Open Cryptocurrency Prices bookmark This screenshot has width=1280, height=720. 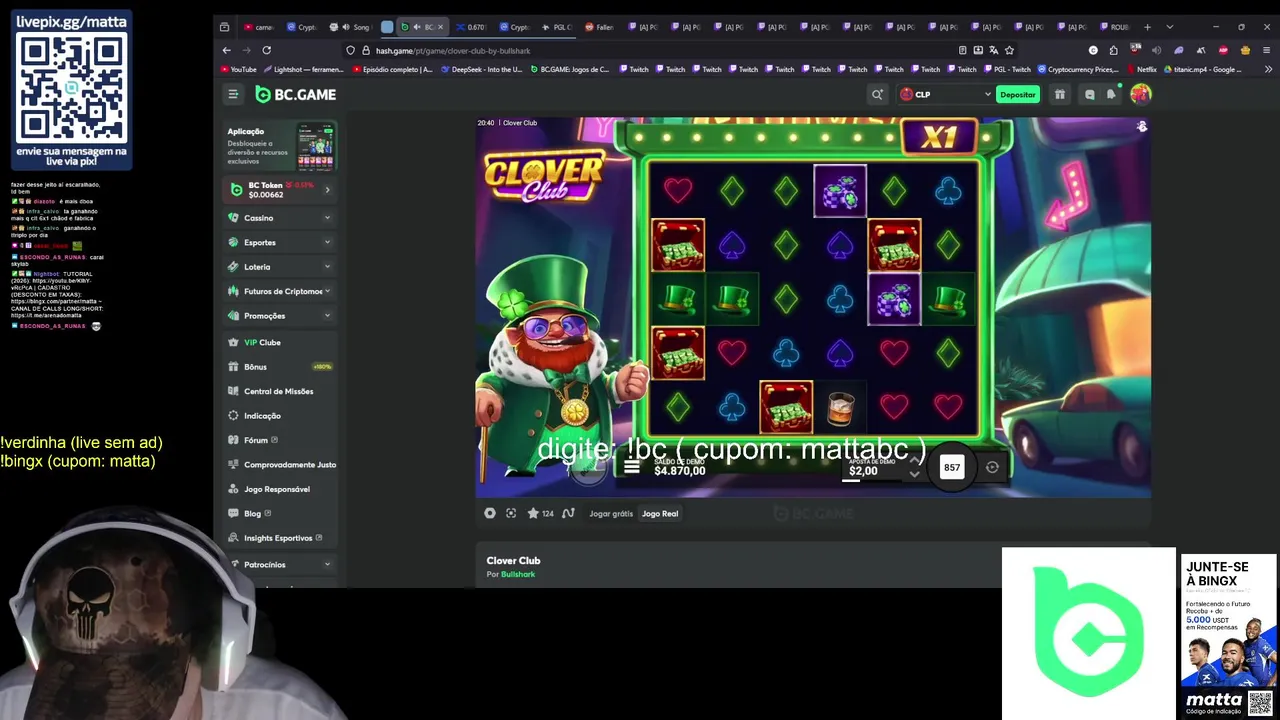tap(1079, 70)
